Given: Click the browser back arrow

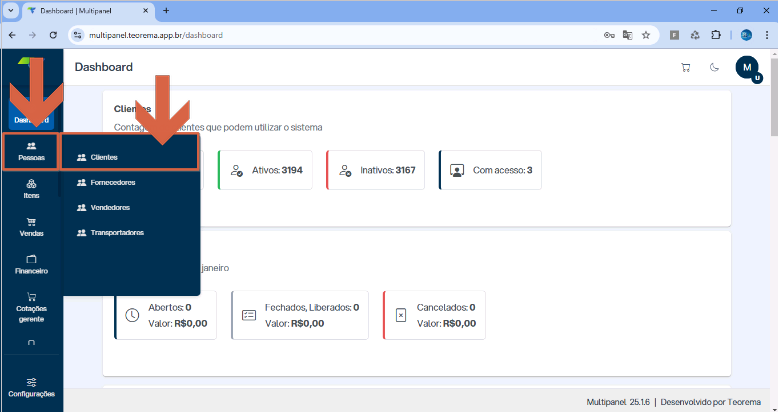Looking at the screenshot, I should (x=12, y=35).
